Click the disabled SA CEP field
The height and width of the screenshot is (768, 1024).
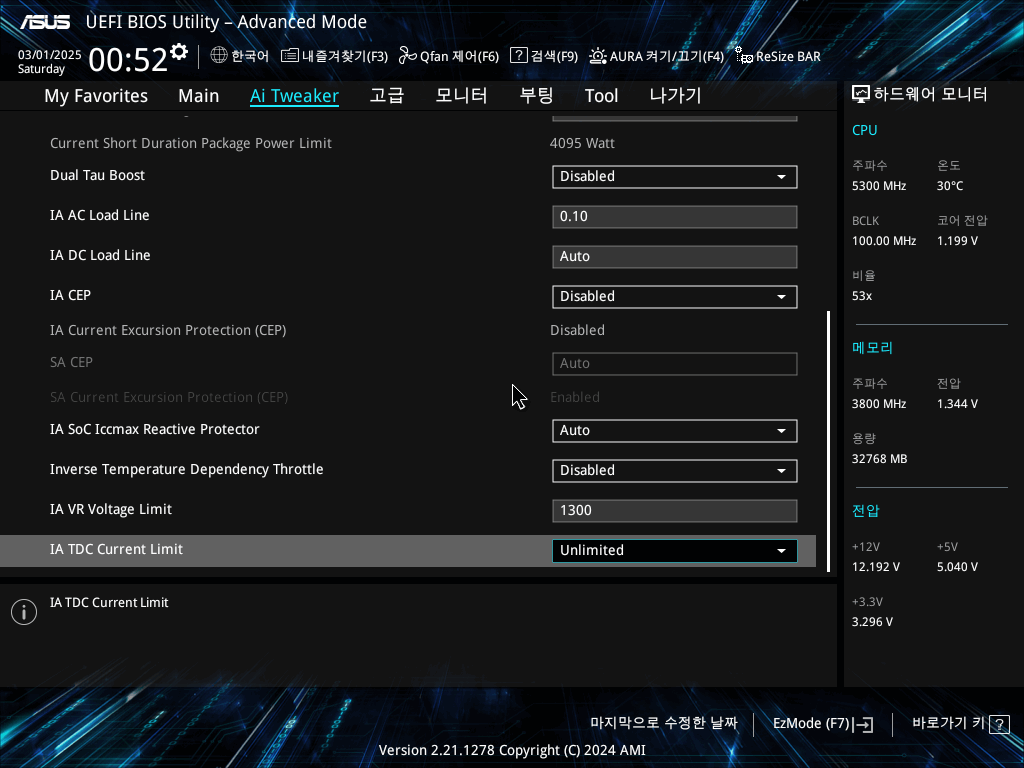(675, 364)
